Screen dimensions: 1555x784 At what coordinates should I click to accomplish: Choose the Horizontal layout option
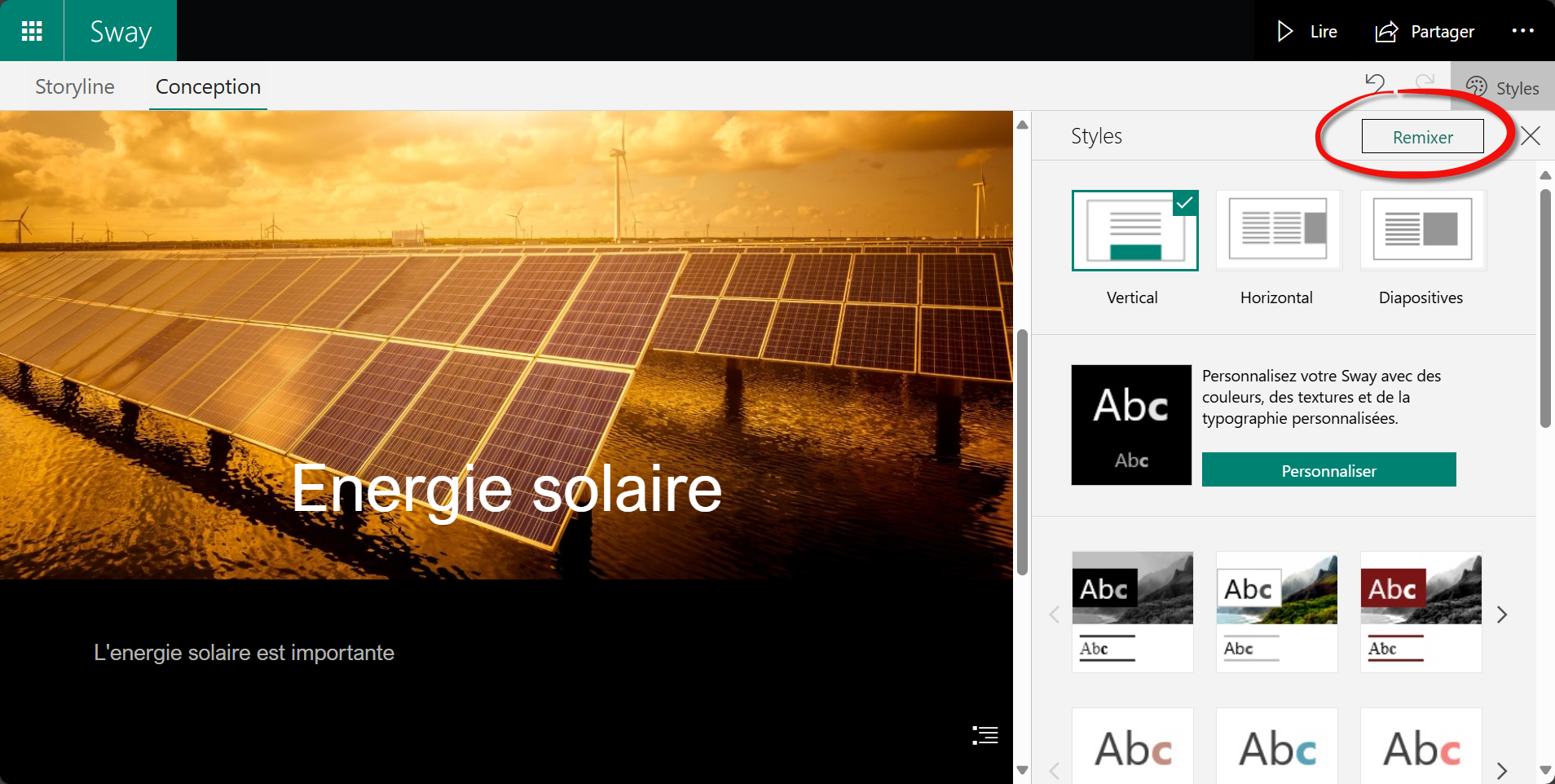tap(1278, 231)
